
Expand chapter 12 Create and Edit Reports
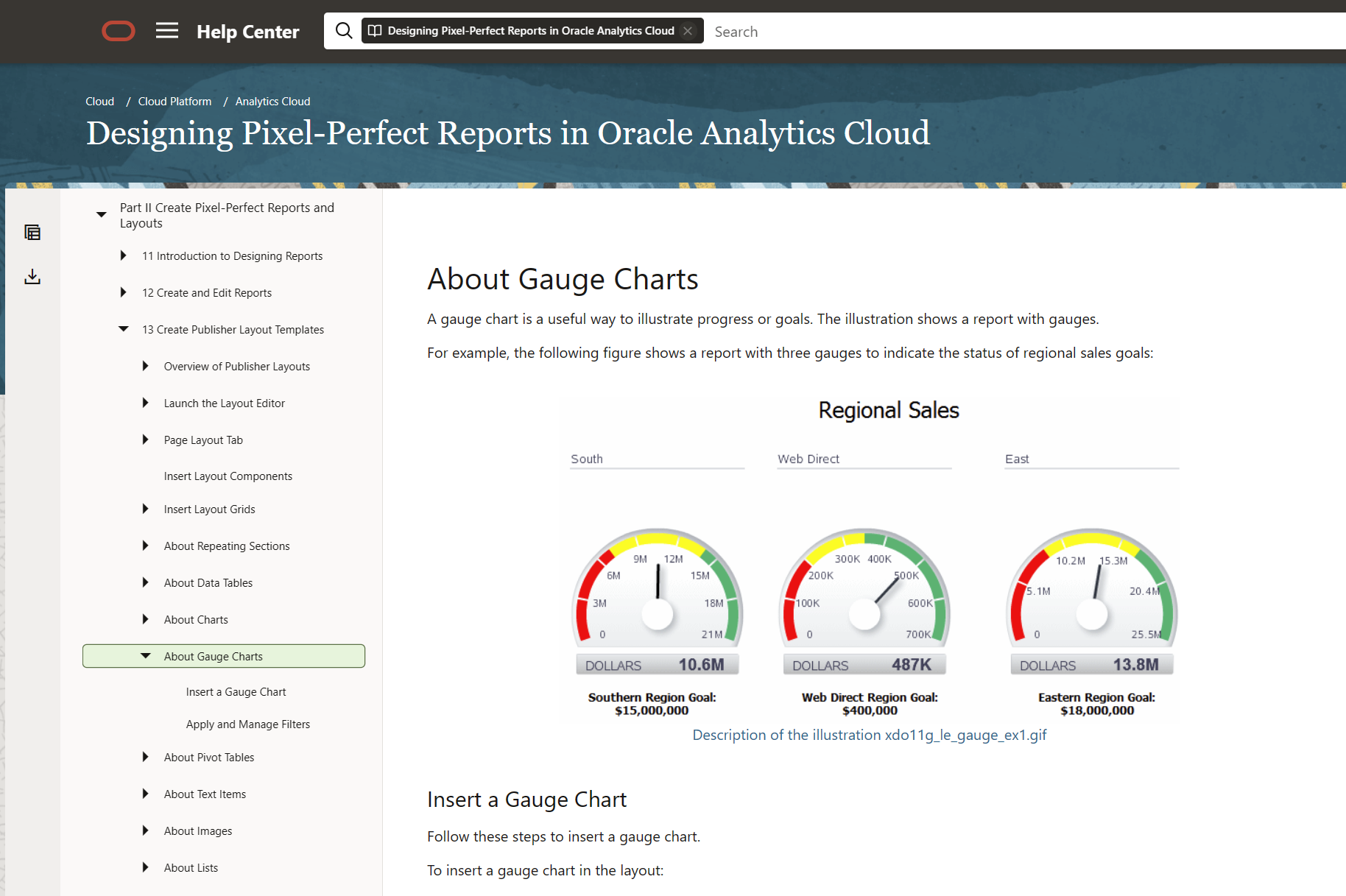[x=123, y=292]
